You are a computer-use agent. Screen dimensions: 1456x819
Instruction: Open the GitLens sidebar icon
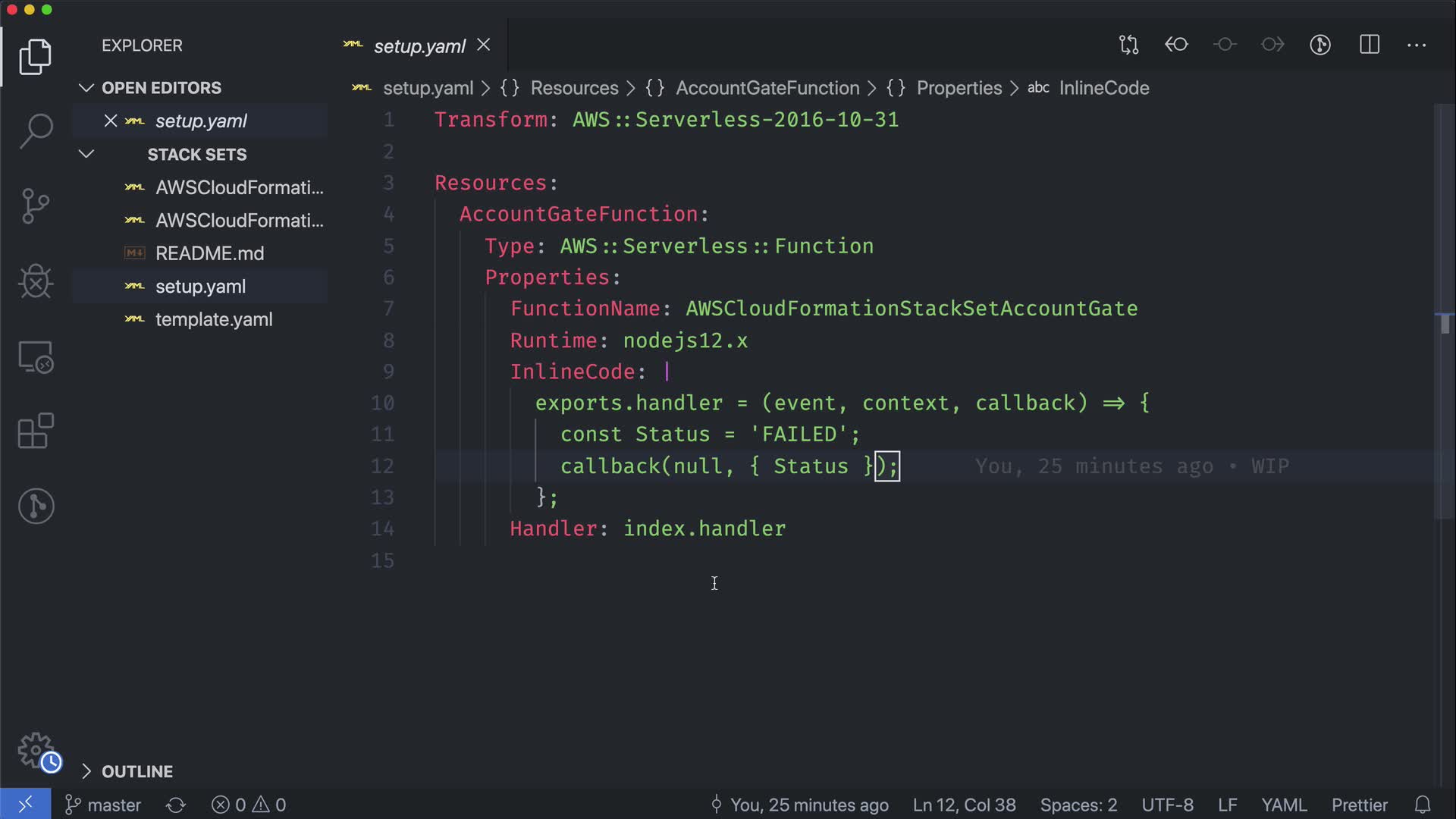tap(36, 506)
